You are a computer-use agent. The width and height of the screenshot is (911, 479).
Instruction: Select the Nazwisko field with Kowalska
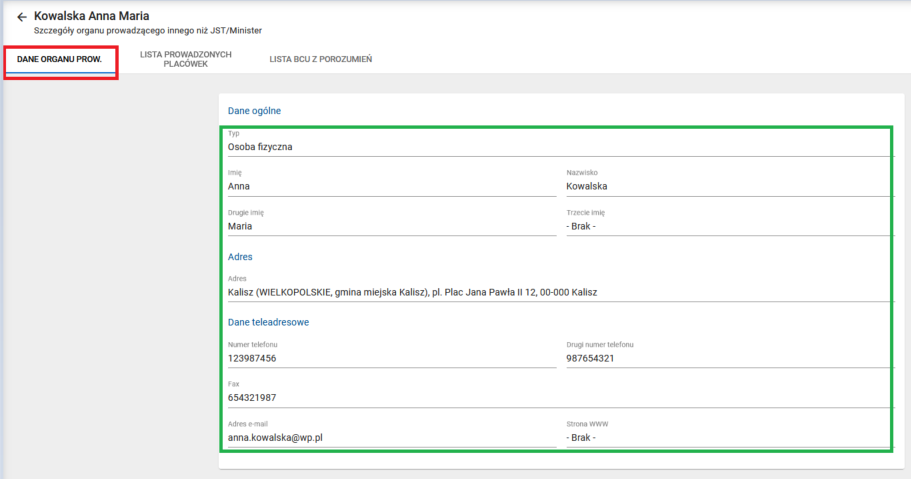(728, 186)
